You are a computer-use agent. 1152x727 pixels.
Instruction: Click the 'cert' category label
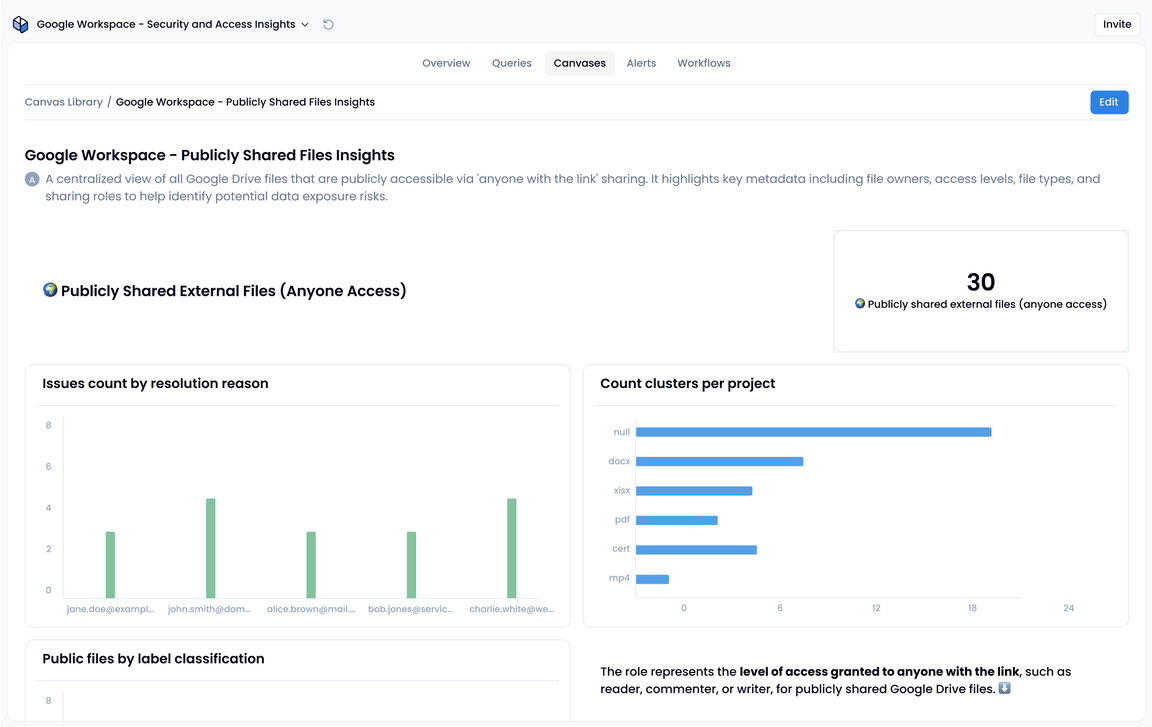(621, 549)
